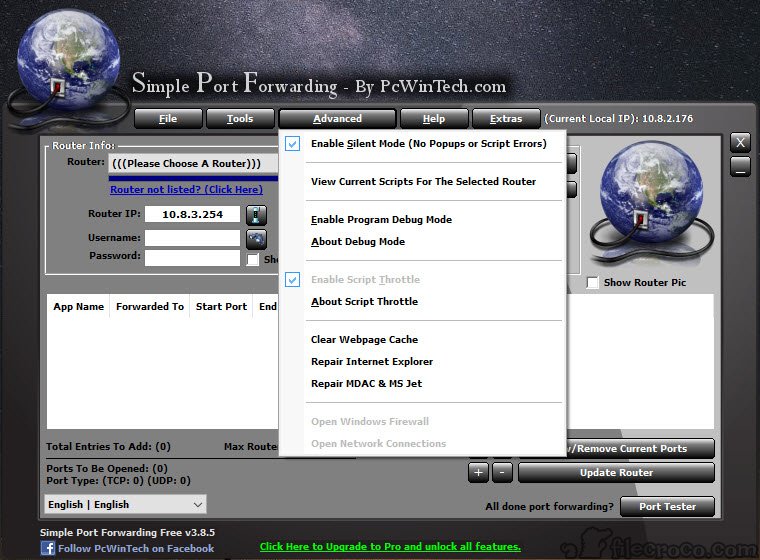Tick the checkbox next to the Password field
The height and width of the screenshot is (560, 760).
click(253, 259)
